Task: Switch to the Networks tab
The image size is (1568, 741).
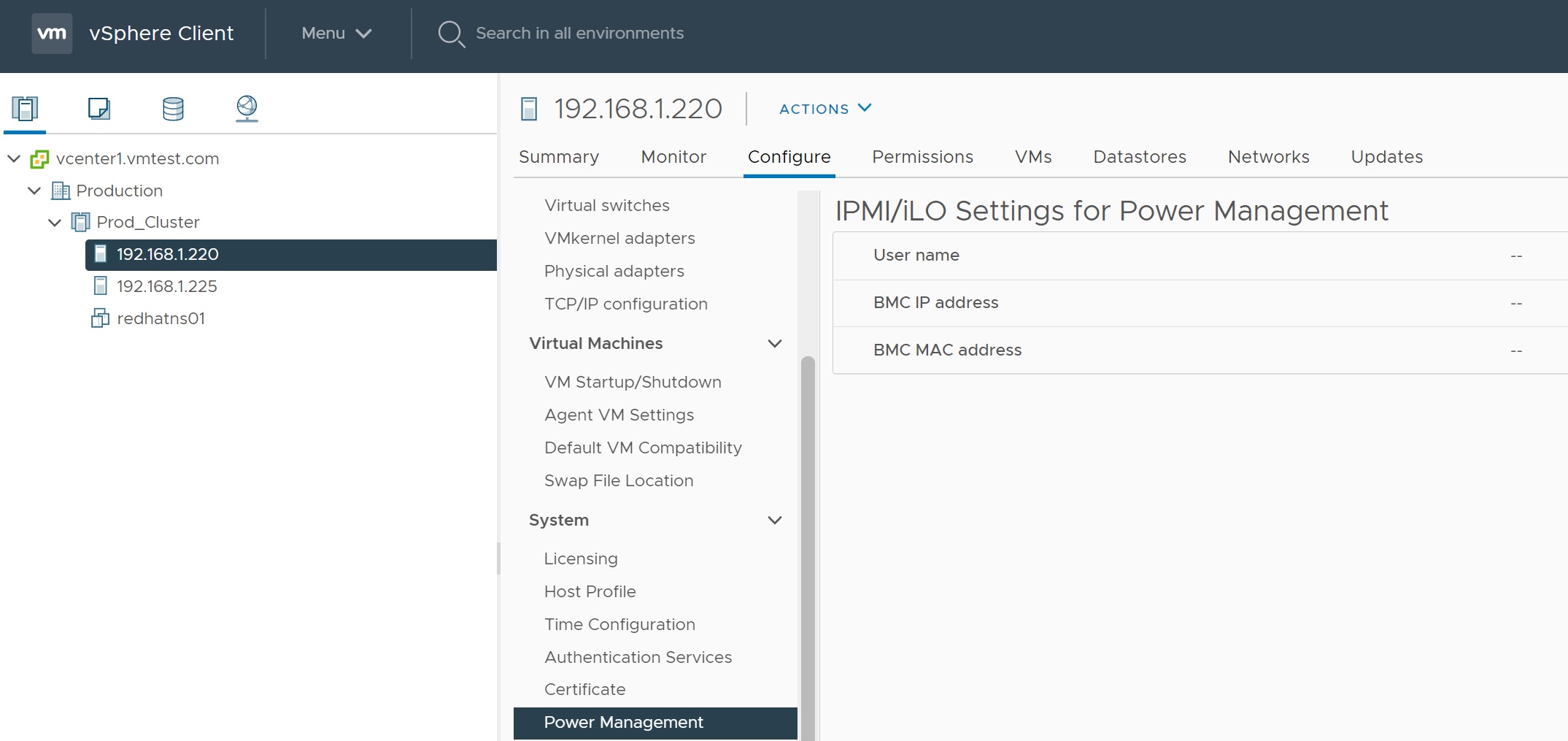Action: (x=1268, y=157)
